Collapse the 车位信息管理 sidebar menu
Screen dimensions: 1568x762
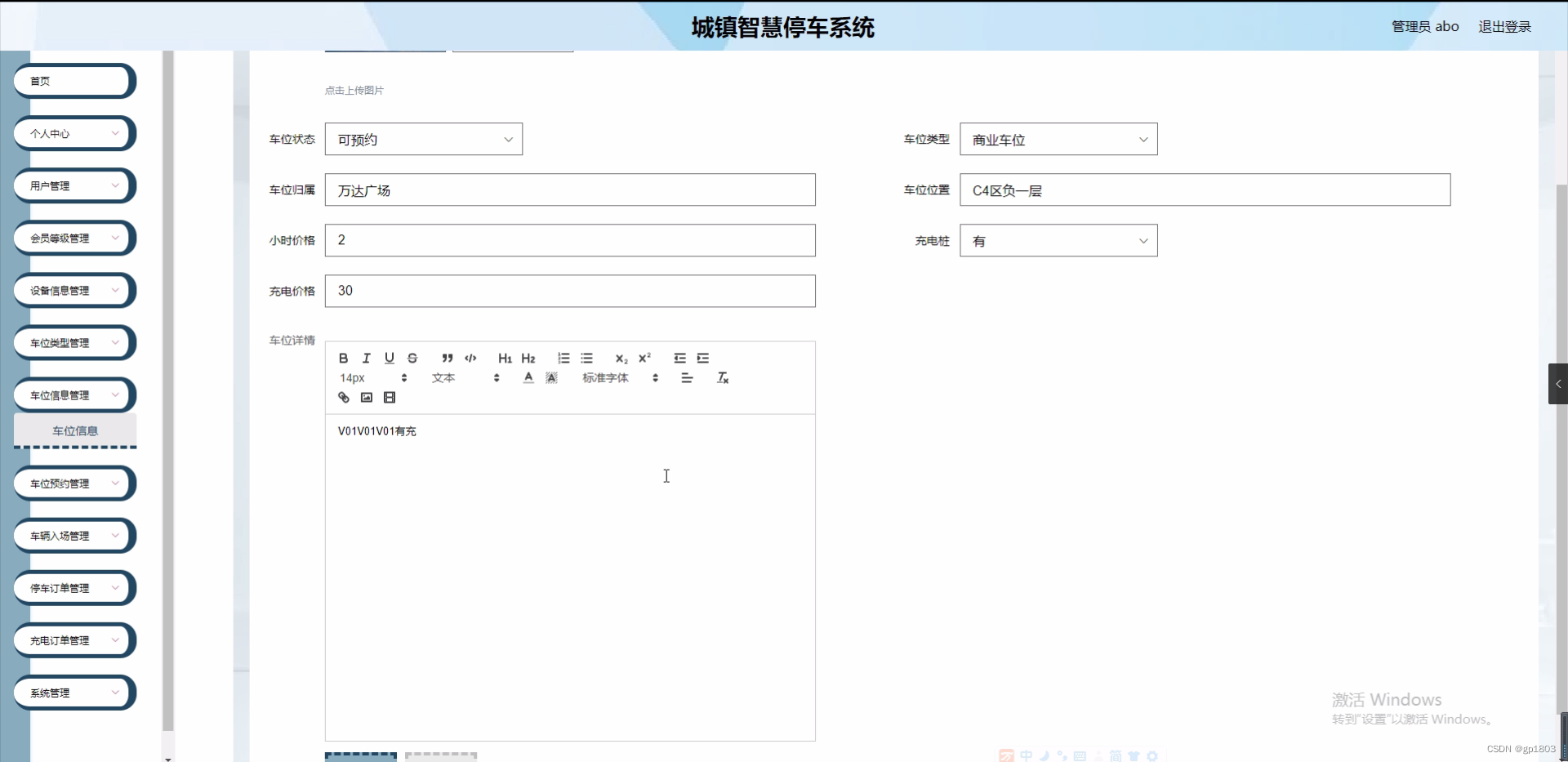[x=73, y=394]
